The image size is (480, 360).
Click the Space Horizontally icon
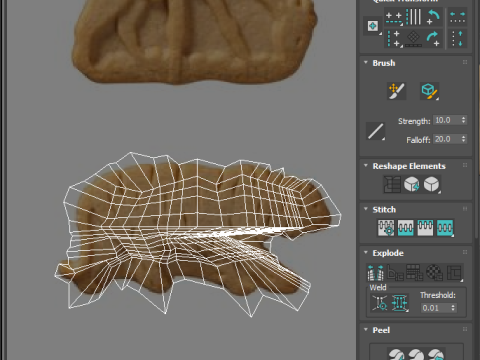coord(457,17)
